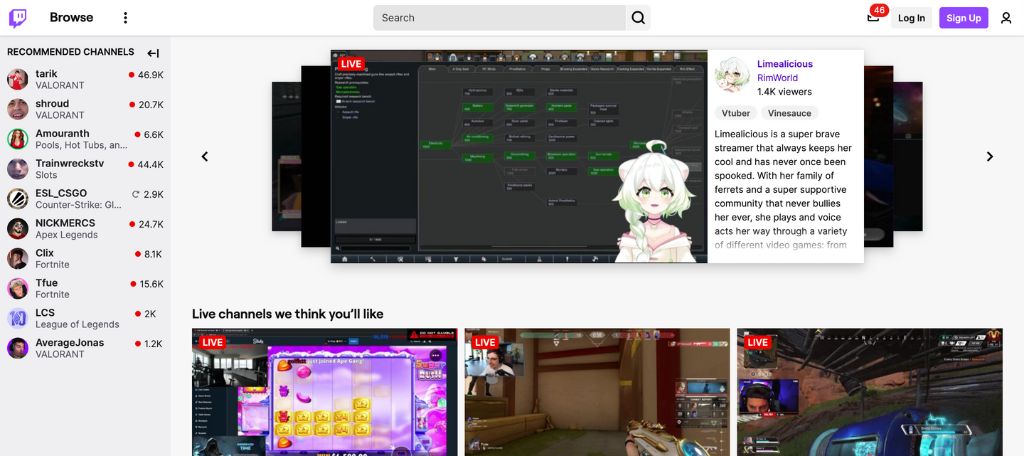This screenshot has height=456, width=1024.
Task: Click the 46.9K viewer count
Action: point(150,74)
